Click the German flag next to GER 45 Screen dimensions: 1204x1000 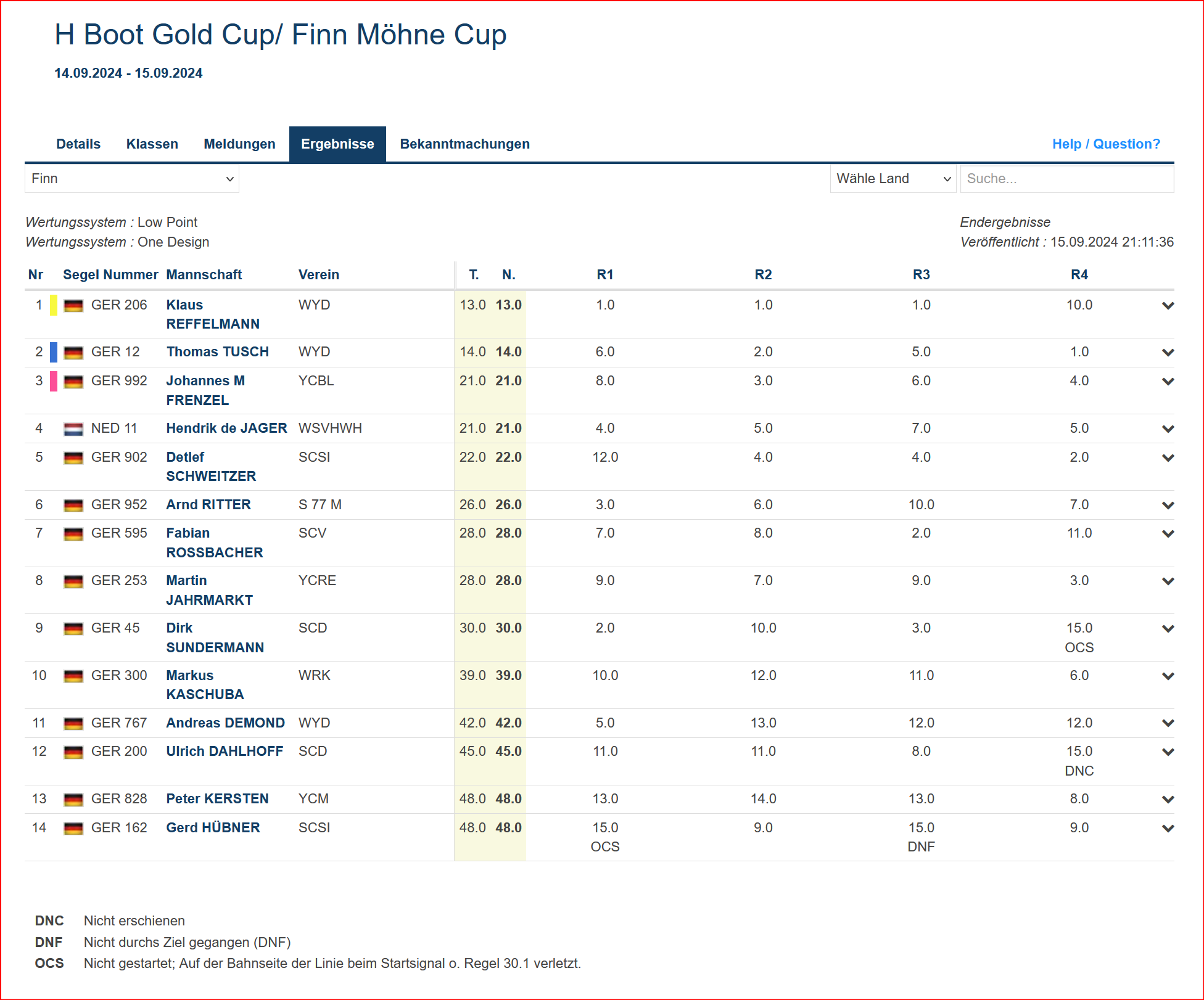click(73, 629)
